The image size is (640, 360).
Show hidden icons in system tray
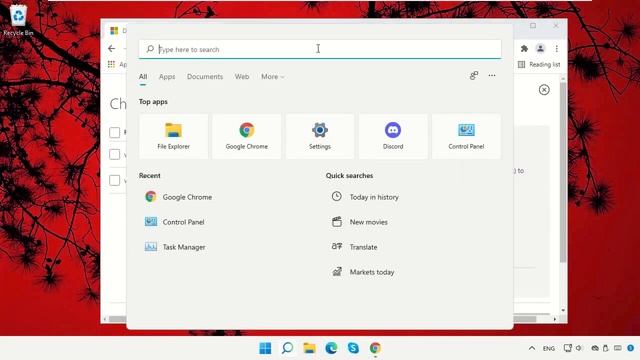pos(531,348)
